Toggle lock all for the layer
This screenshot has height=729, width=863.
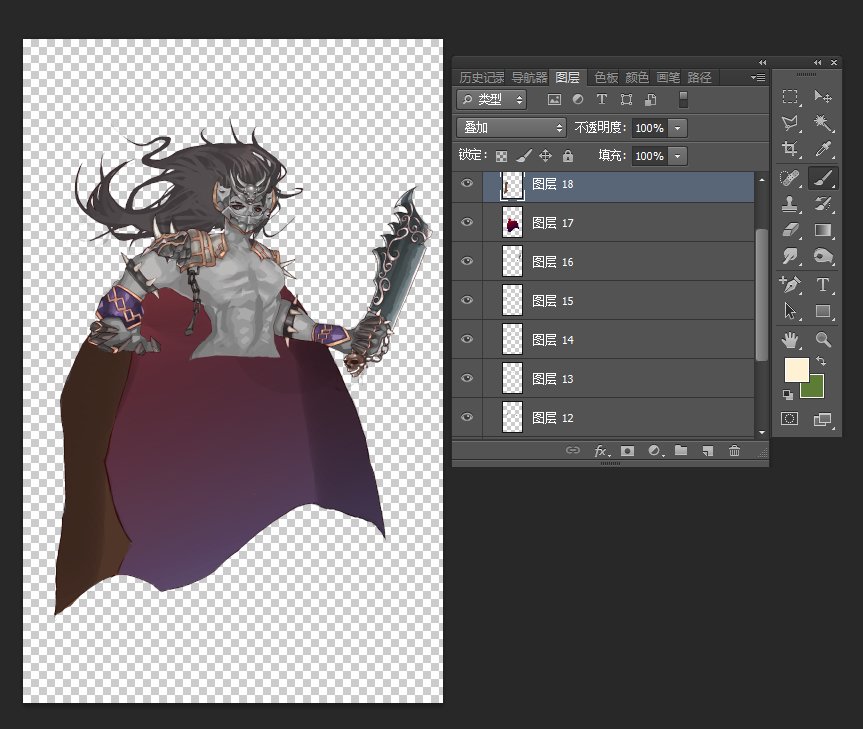(x=568, y=156)
